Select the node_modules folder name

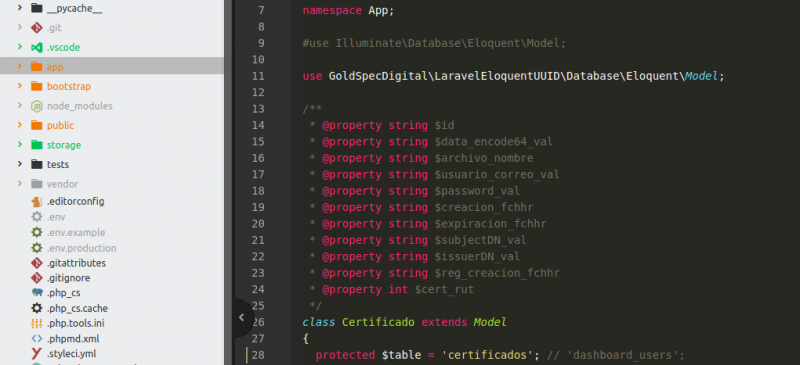coord(80,106)
